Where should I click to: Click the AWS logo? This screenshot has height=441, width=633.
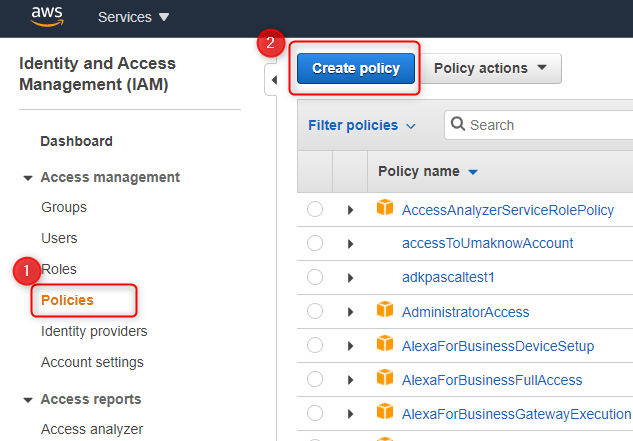click(x=47, y=17)
